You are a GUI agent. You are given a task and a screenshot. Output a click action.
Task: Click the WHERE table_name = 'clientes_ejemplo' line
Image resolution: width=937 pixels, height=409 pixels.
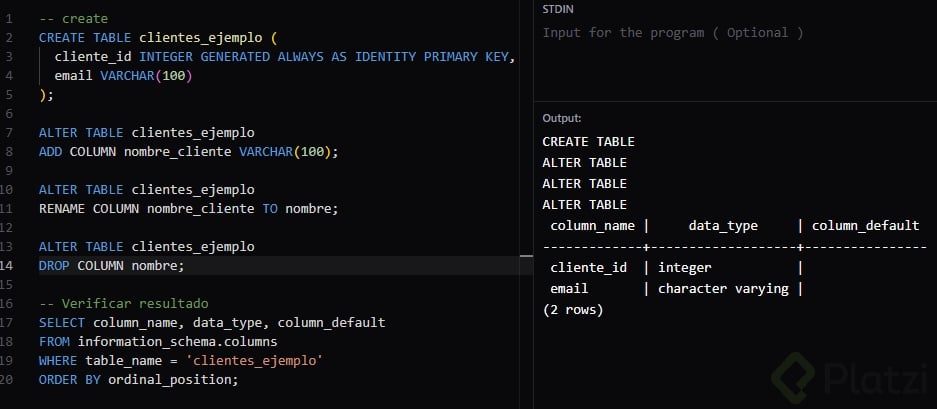181,361
